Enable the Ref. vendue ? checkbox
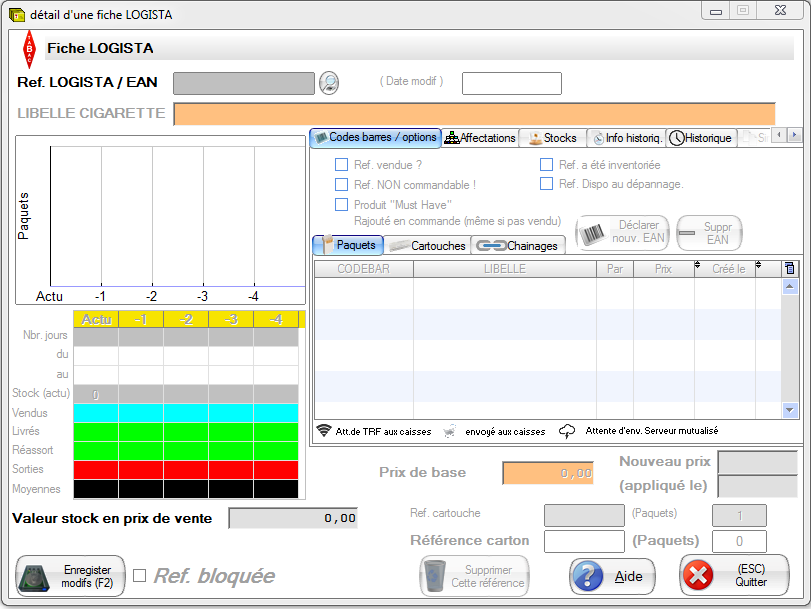The width and height of the screenshot is (811, 609). tap(342, 165)
